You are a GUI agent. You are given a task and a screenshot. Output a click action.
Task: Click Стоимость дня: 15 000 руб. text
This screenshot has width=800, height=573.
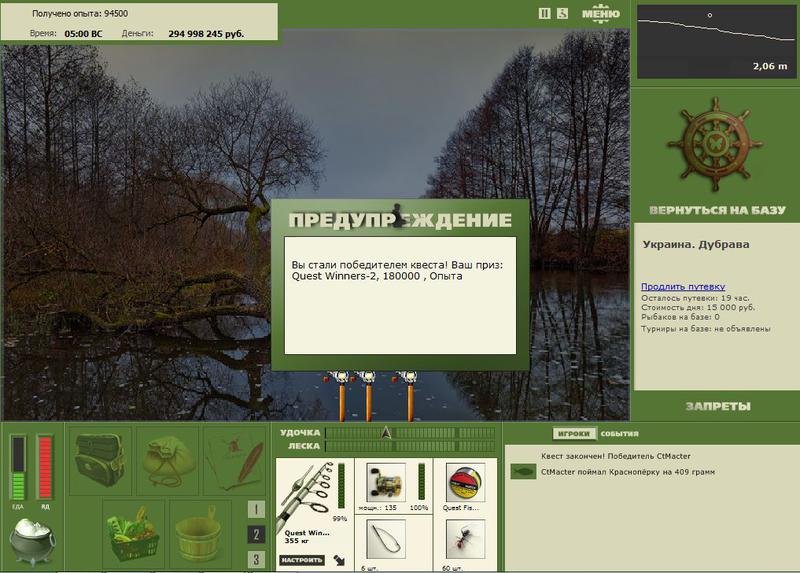pos(697,308)
